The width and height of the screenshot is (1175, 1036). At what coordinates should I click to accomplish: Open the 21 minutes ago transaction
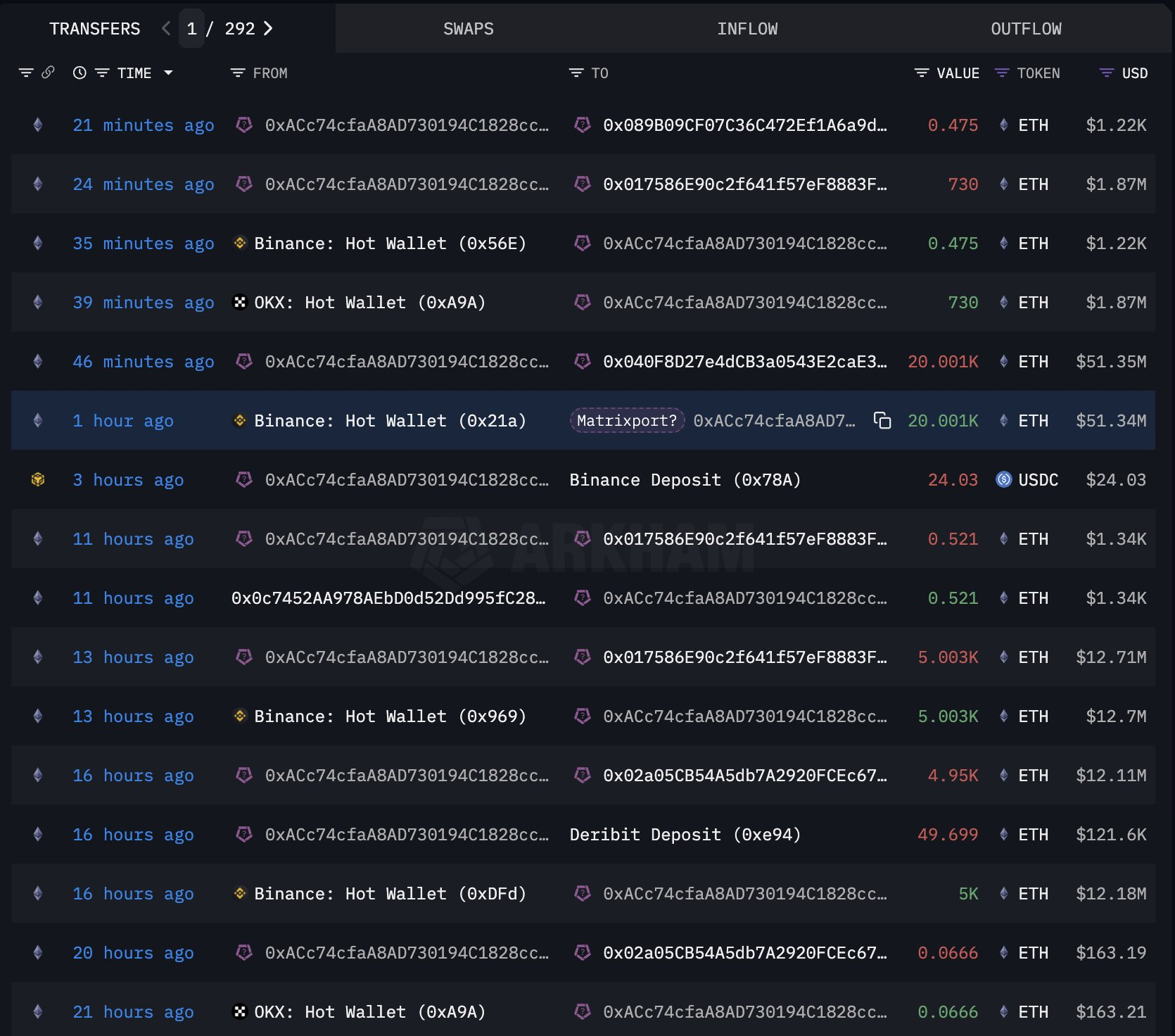click(144, 125)
